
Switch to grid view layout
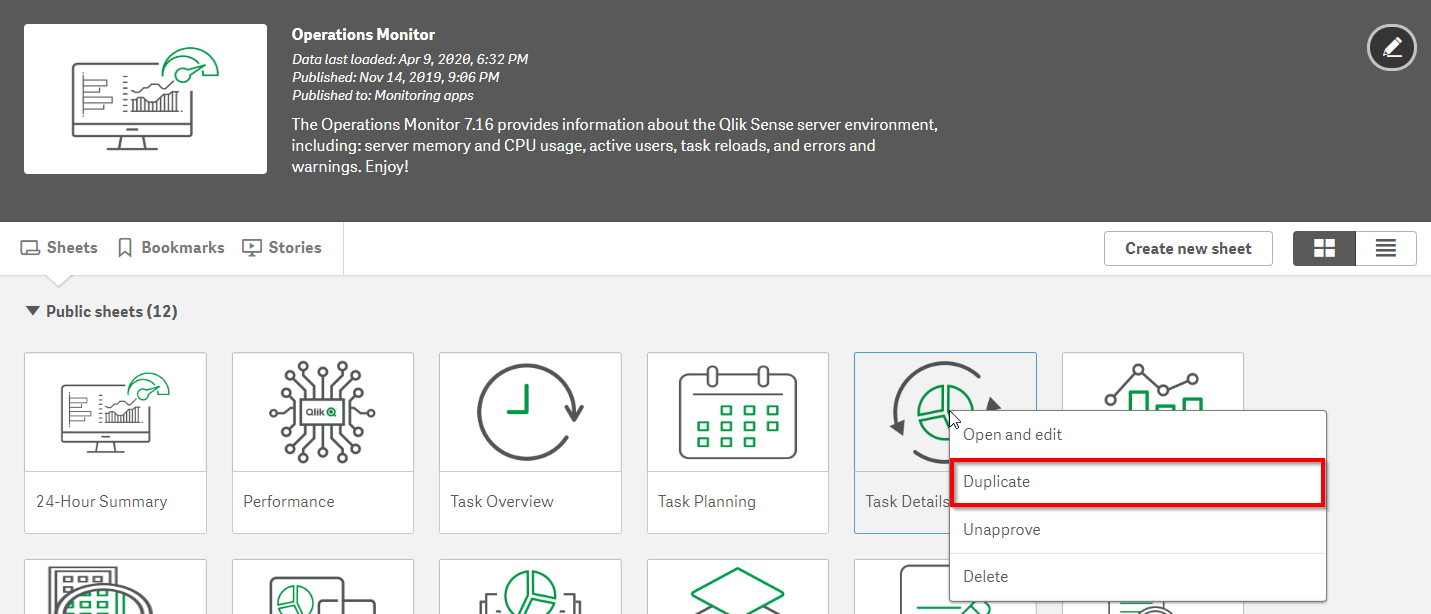1324,249
